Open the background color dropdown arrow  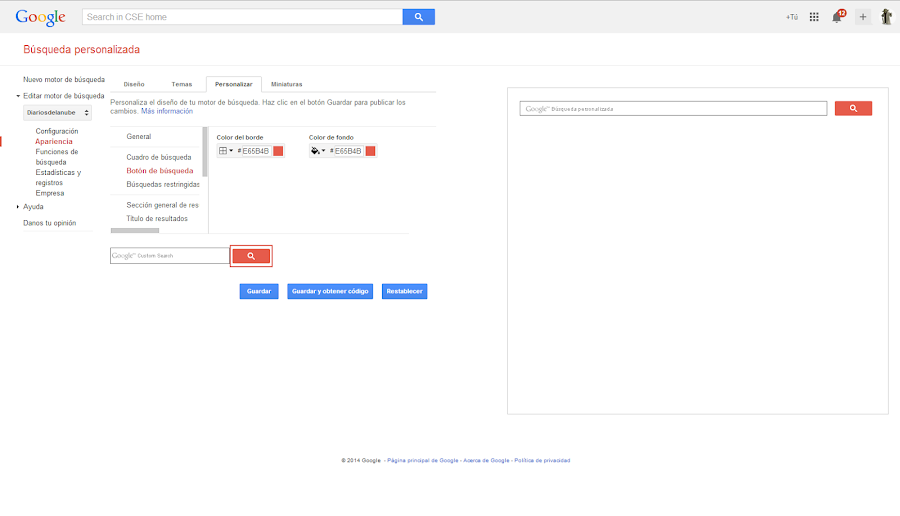[x=323, y=151]
